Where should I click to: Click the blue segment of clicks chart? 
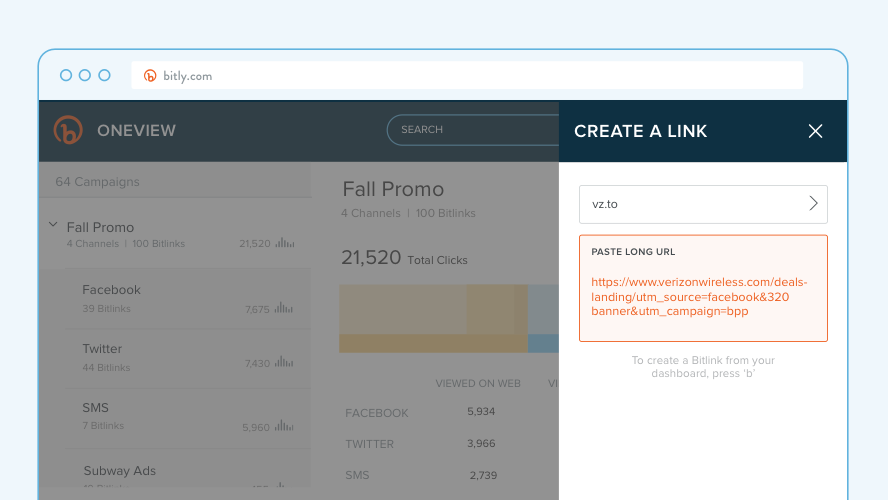pyautogui.click(x=543, y=318)
